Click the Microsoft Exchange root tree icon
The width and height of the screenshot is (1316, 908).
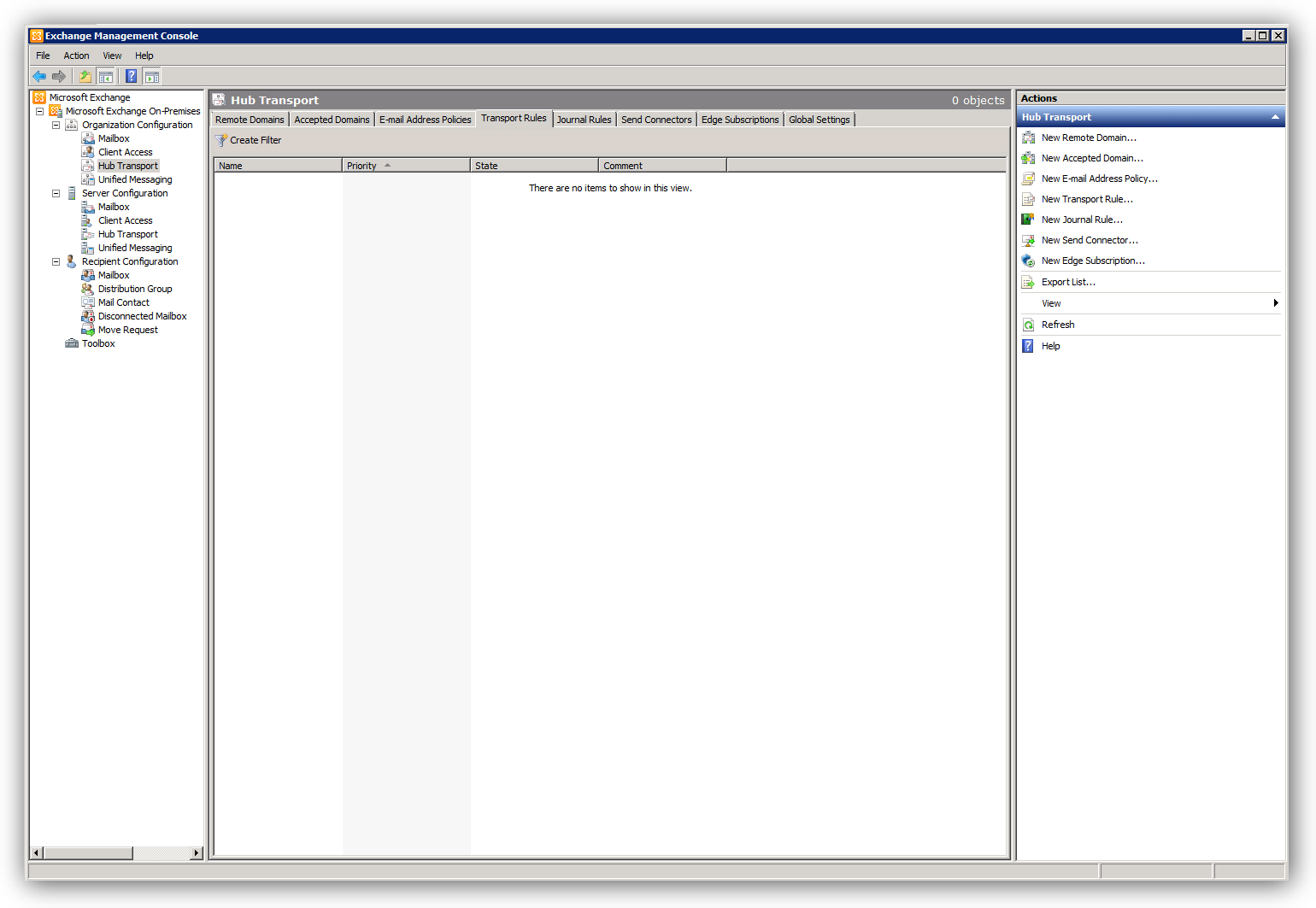(39, 97)
